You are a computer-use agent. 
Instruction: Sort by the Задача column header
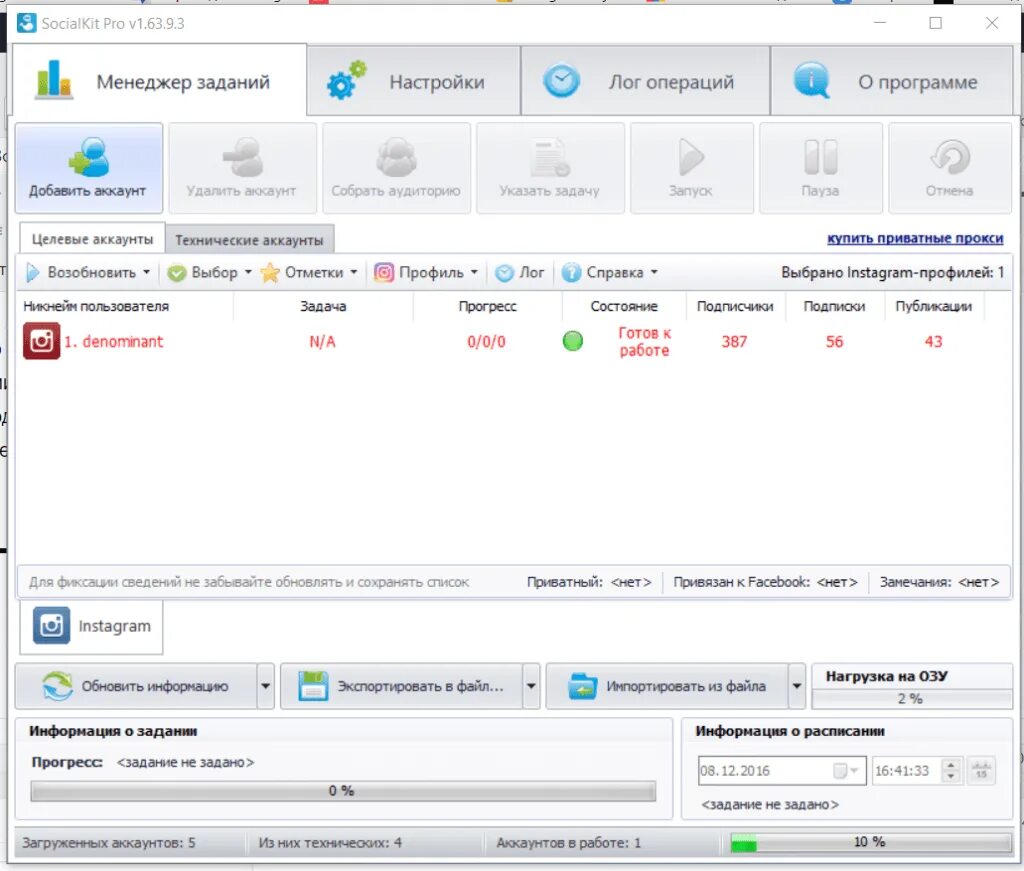[x=323, y=306]
